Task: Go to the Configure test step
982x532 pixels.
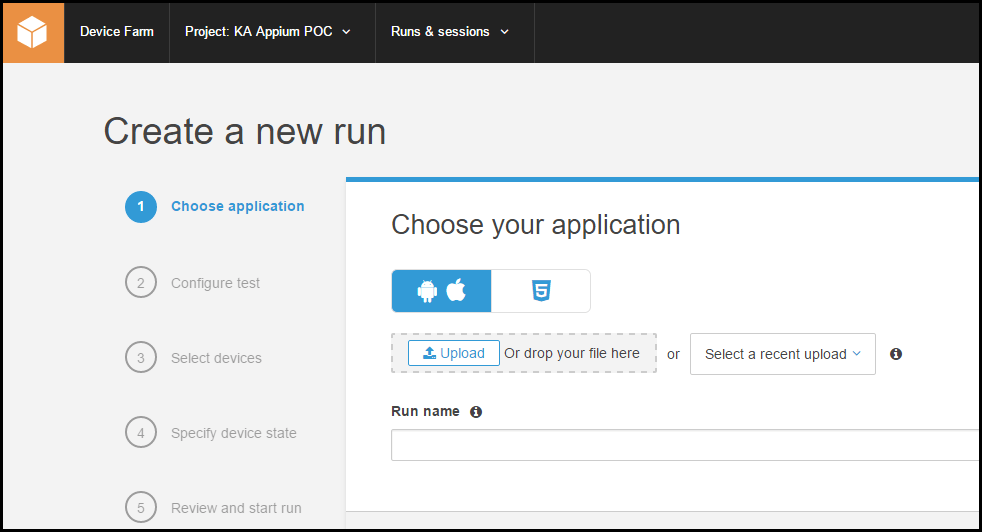Action: (x=215, y=283)
